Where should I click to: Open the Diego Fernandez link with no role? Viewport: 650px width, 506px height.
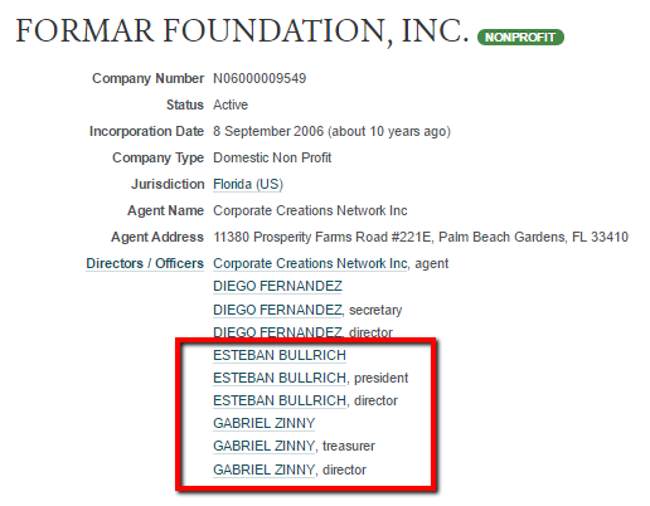(x=277, y=287)
